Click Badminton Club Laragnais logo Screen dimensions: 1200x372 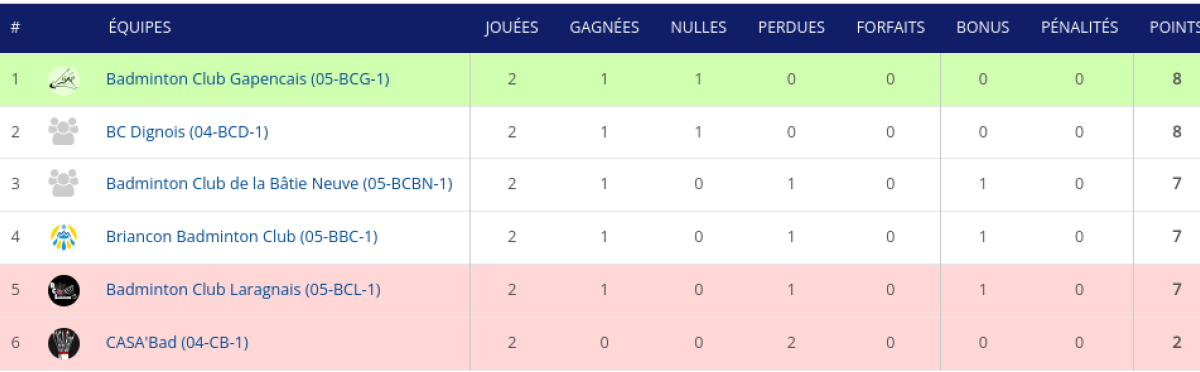[64, 290]
